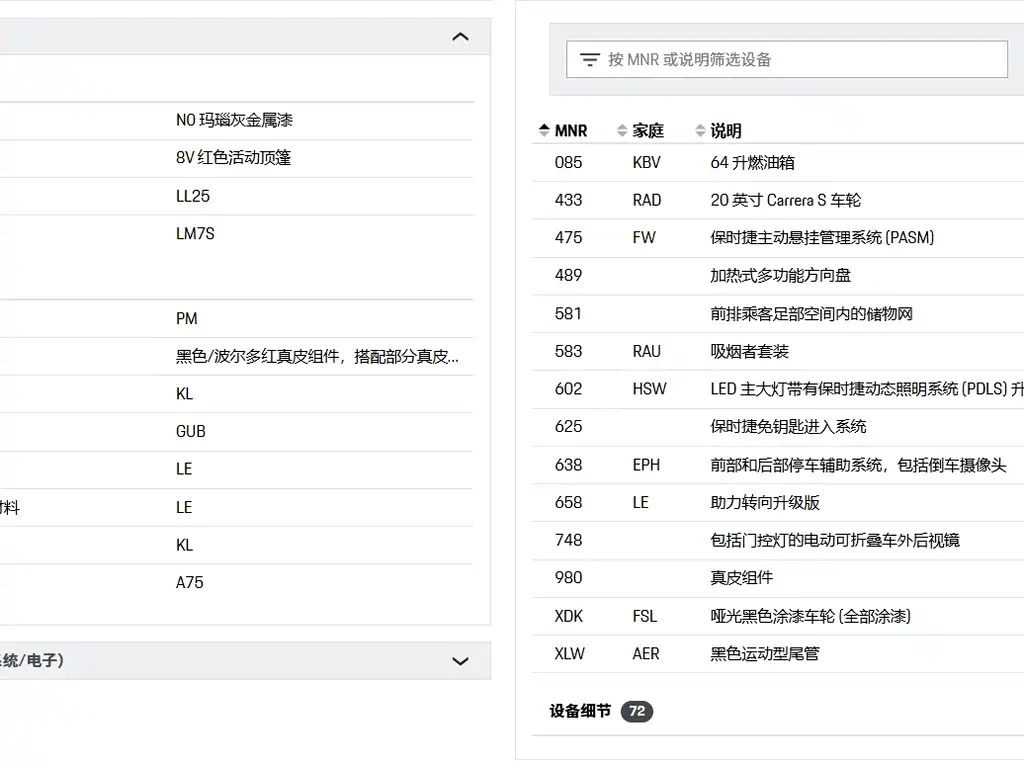This screenshot has height=768, width=1024.
Task: Select row 489 加热式多功能方向盘
Action: click(778, 276)
